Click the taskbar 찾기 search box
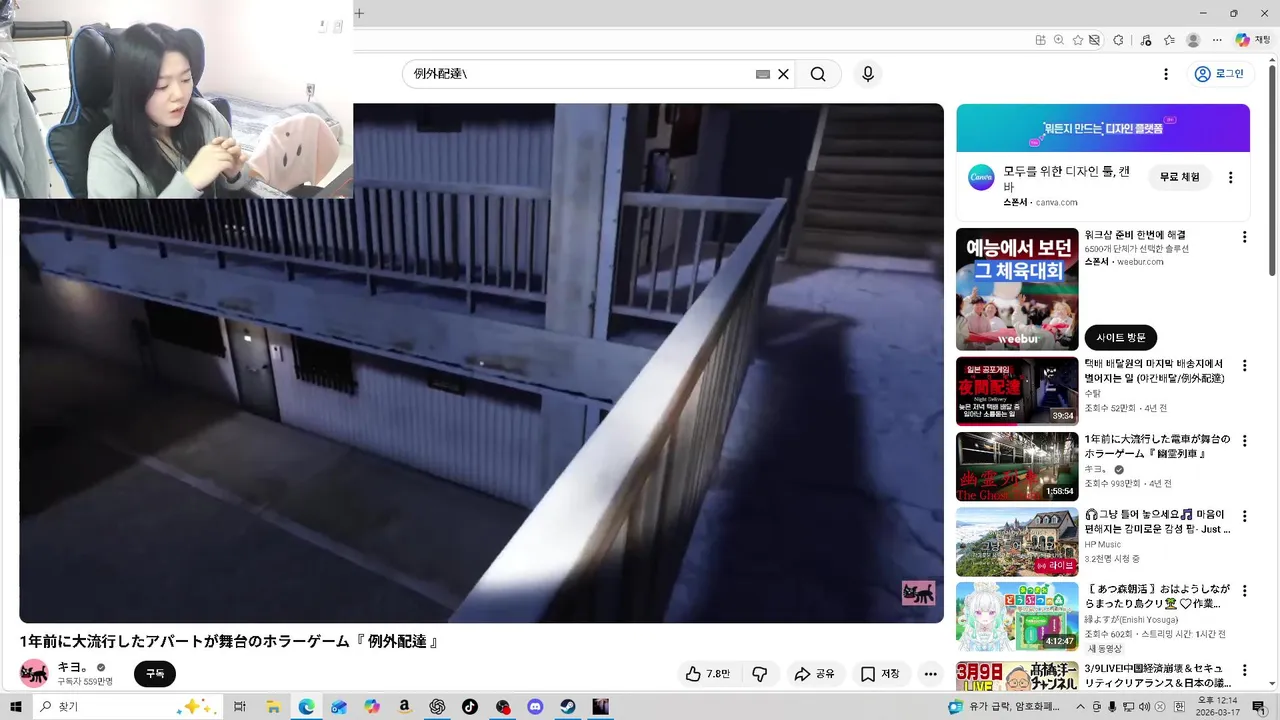1280x720 pixels. coord(126,706)
